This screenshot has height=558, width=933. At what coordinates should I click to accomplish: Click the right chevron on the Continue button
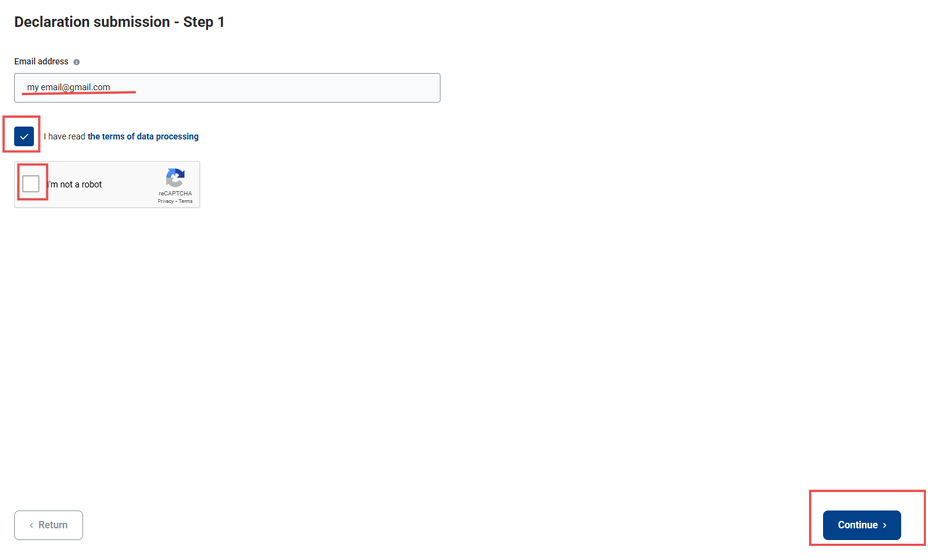[x=885, y=525]
